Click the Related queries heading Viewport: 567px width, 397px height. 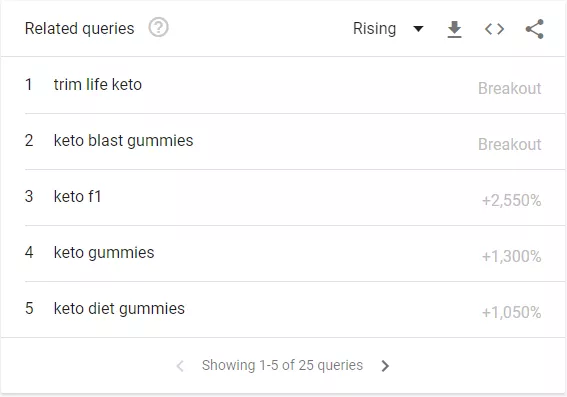(80, 29)
